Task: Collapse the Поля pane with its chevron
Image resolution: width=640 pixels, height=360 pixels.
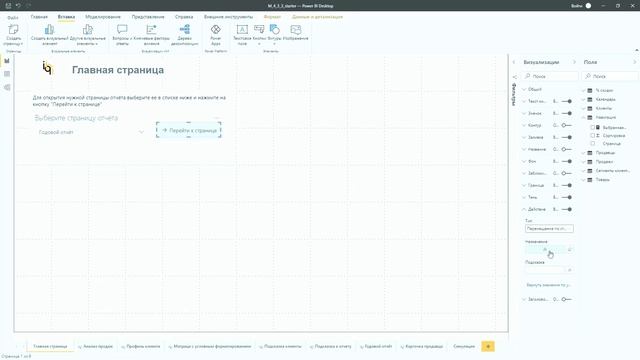Action: point(635,62)
